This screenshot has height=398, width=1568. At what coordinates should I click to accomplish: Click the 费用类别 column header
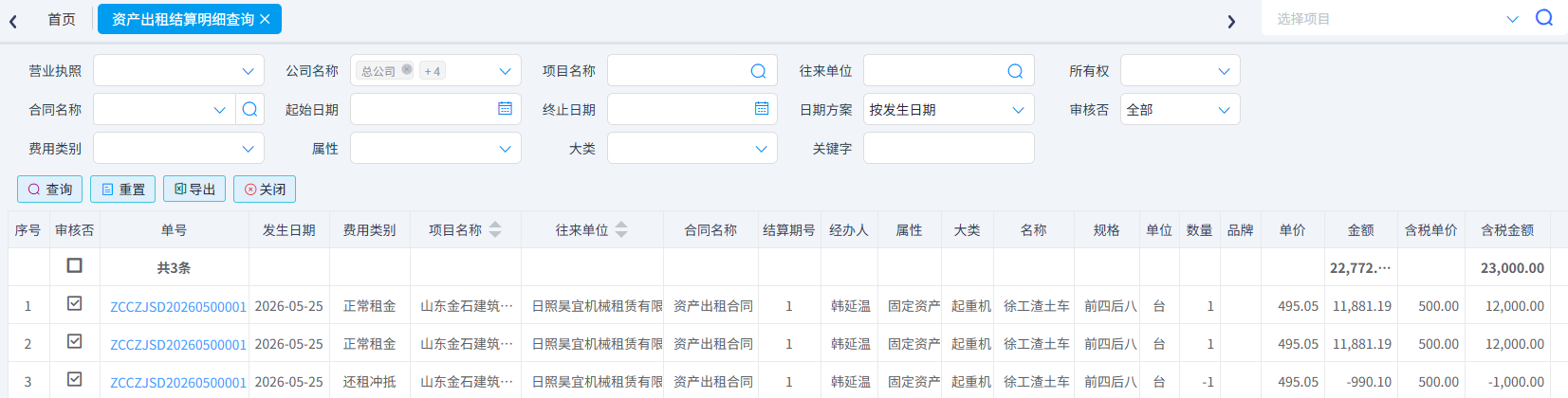point(370,229)
